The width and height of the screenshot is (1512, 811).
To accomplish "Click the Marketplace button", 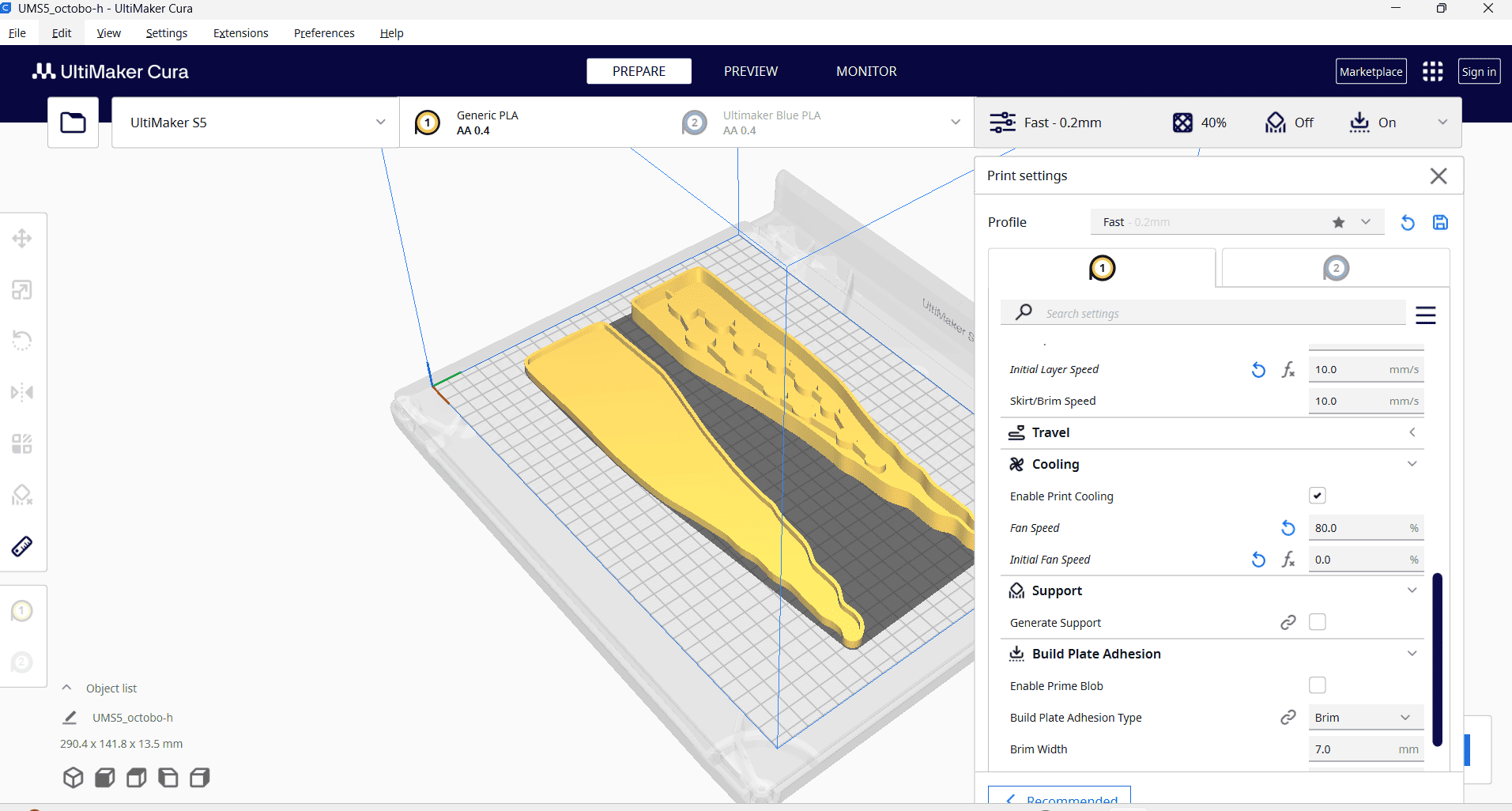I will (1371, 72).
